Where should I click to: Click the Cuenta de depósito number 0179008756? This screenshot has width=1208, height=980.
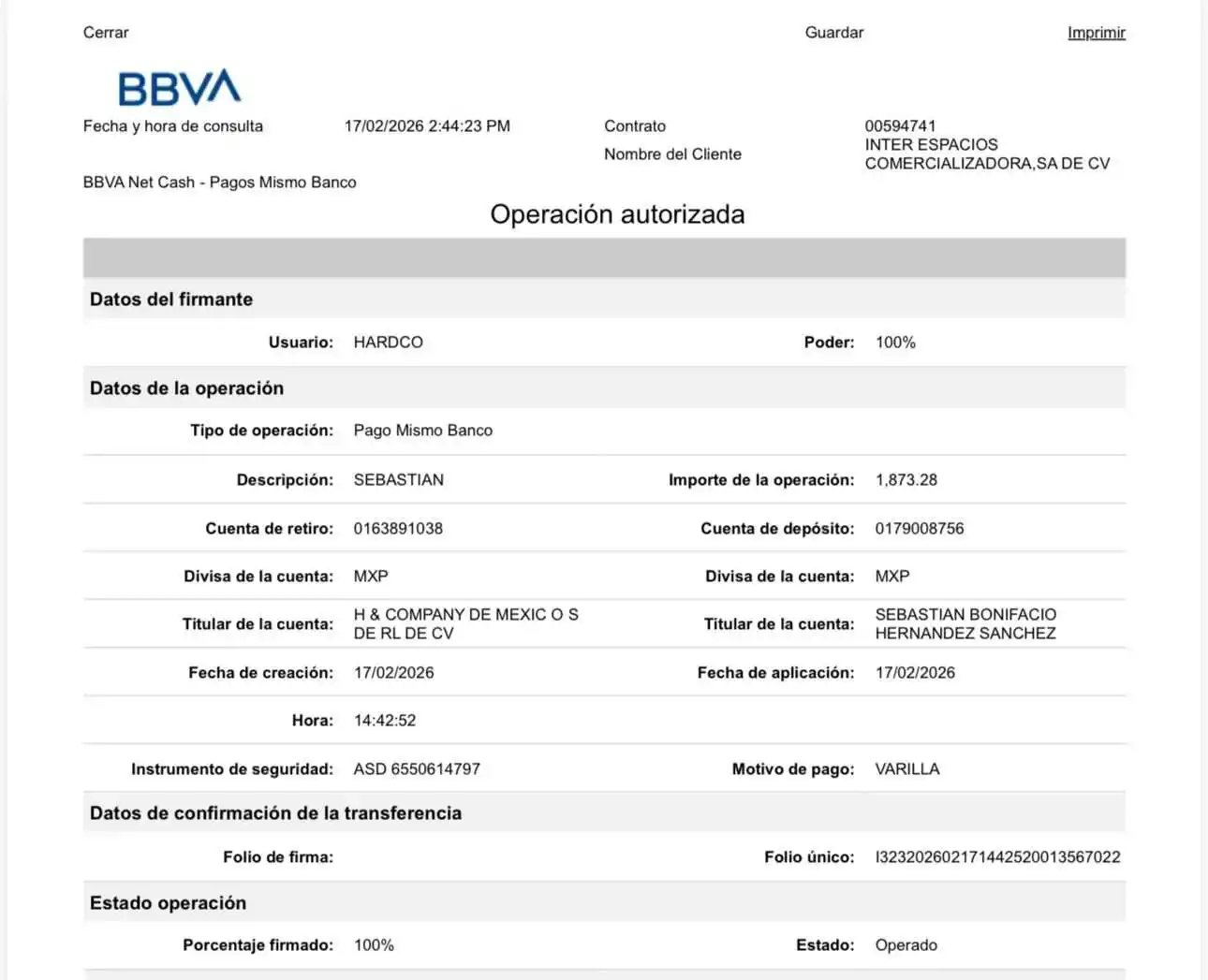[x=919, y=529]
